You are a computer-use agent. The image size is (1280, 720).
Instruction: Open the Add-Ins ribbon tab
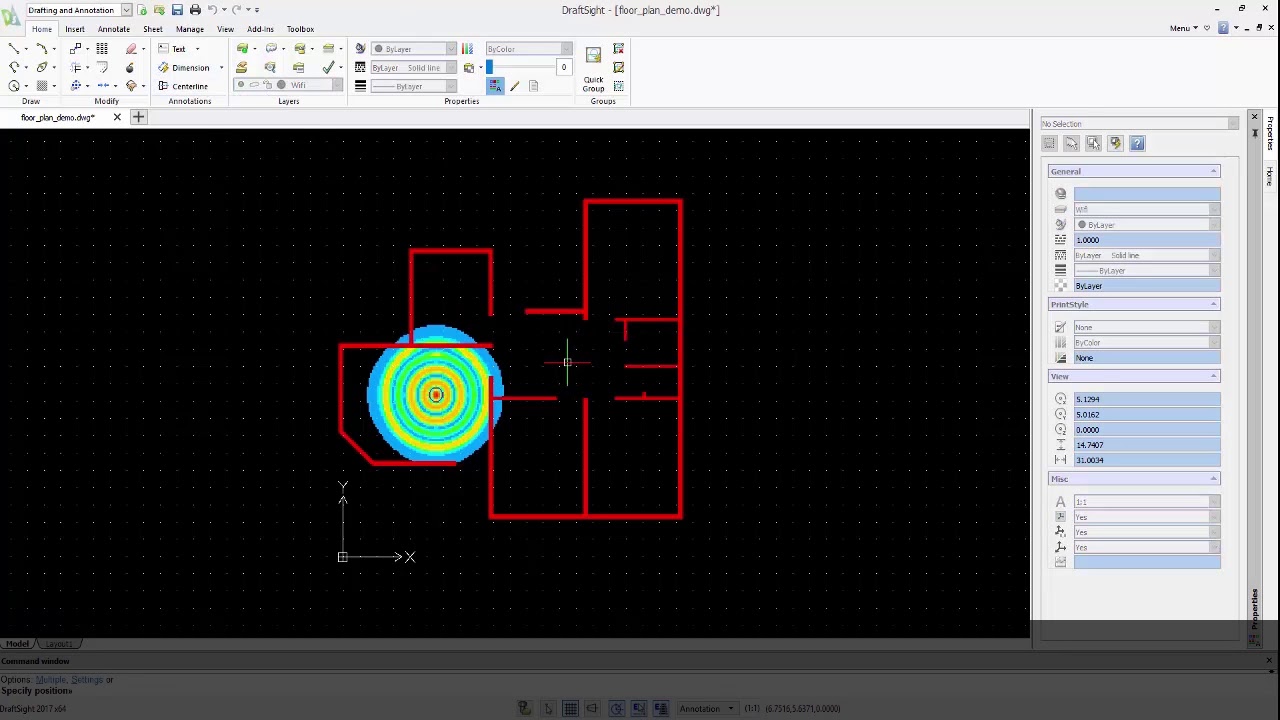[260, 29]
